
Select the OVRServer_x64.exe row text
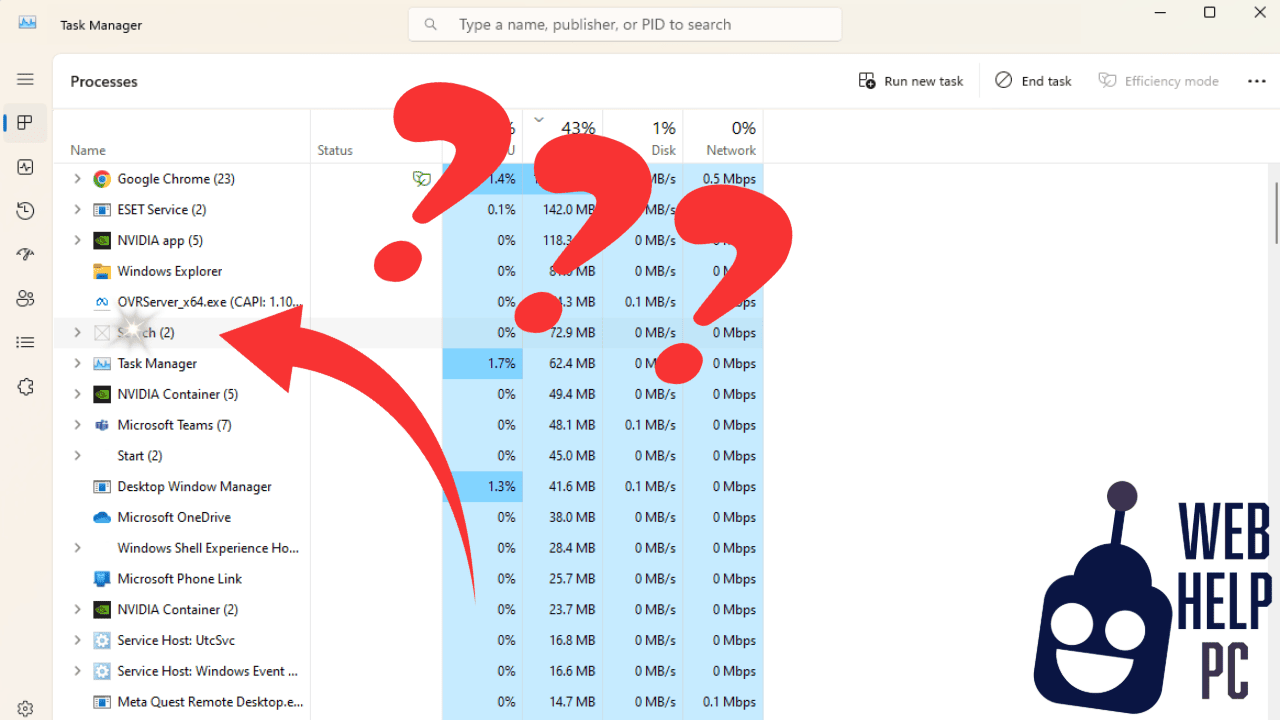[210, 302]
